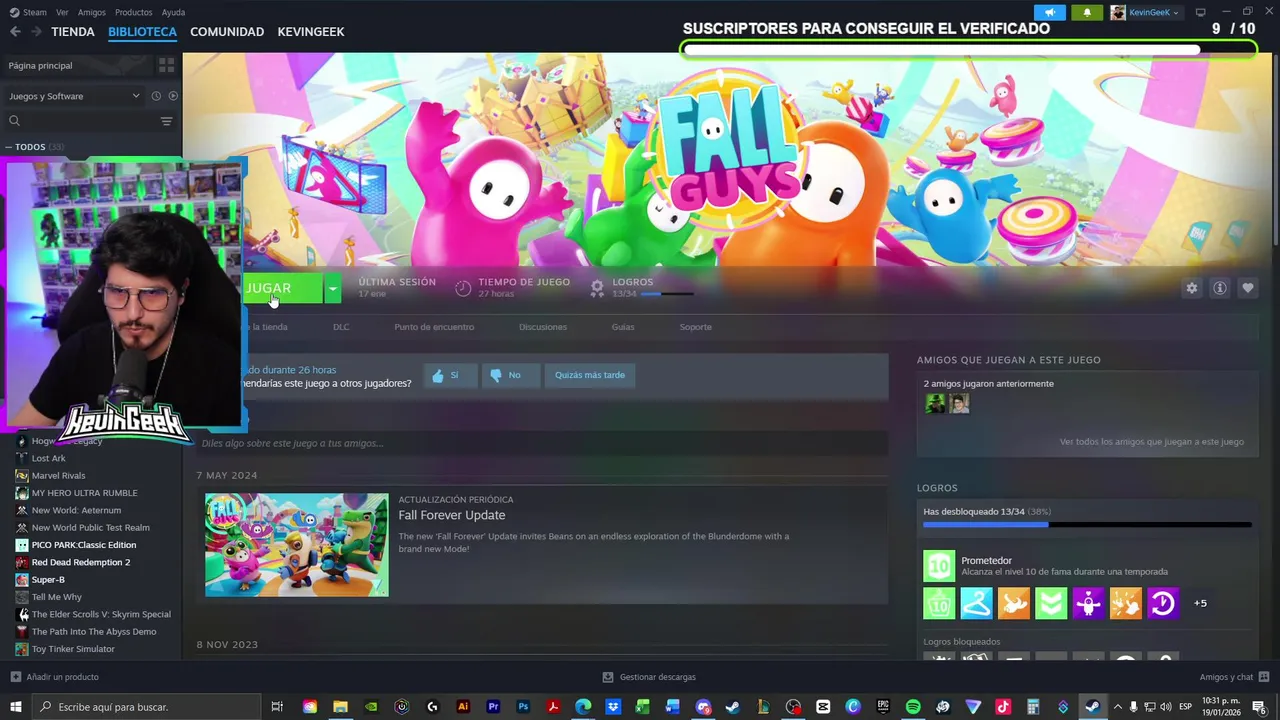Screen dimensions: 1280x720
Task: Open the KEVINGEEK profile tab
Action: tap(311, 32)
